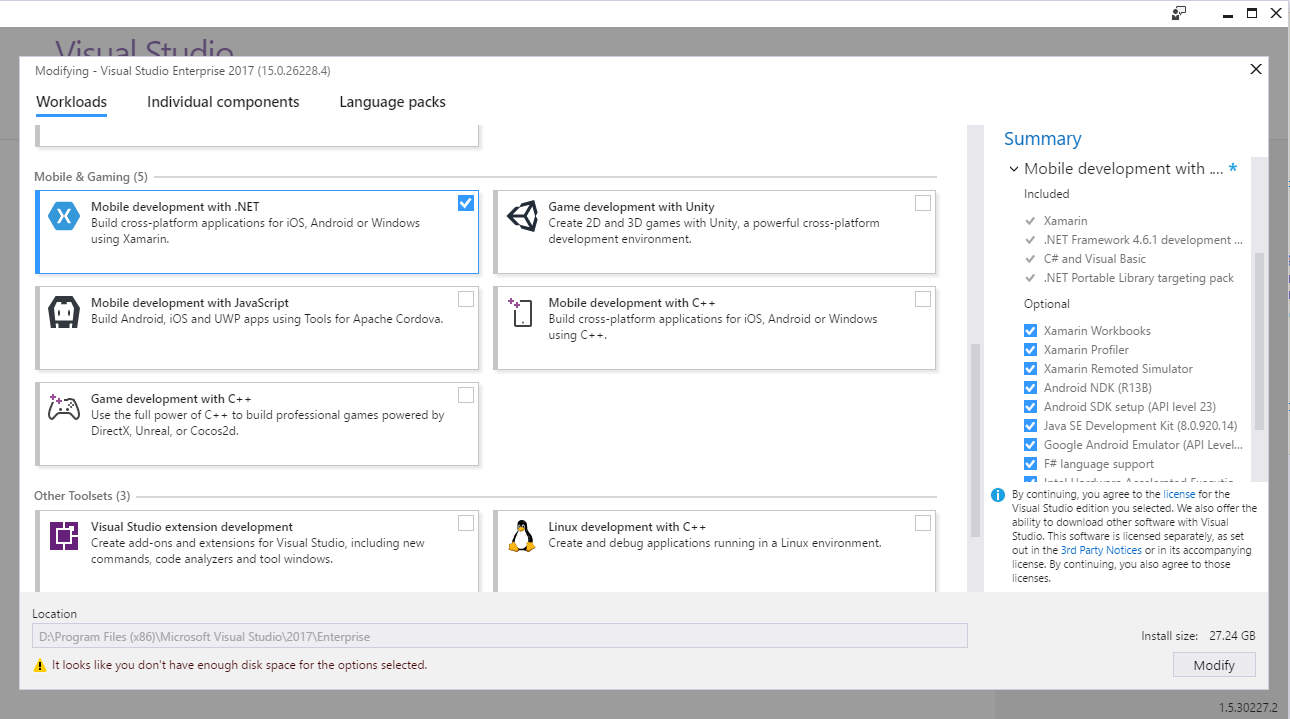Uncheck Android SDK setup (API level 23)
Image resolution: width=1290 pixels, height=719 pixels.
point(1031,407)
